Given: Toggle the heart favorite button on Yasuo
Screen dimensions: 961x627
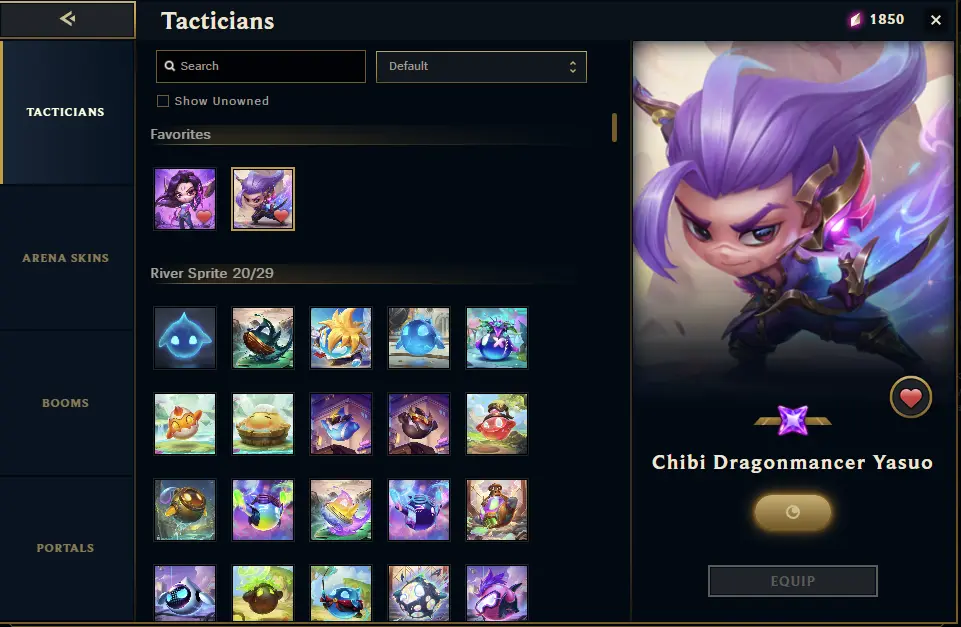Looking at the screenshot, I should (x=911, y=398).
